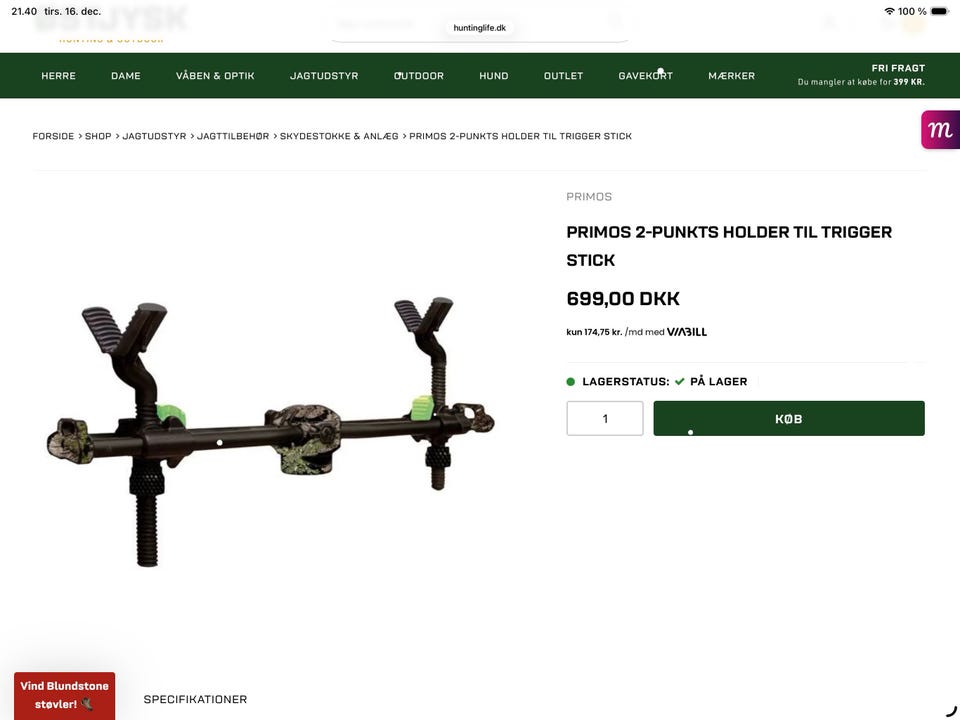The image size is (960, 720).
Task: Select the JAGTUDSTYR menu item
Action: (x=324, y=76)
